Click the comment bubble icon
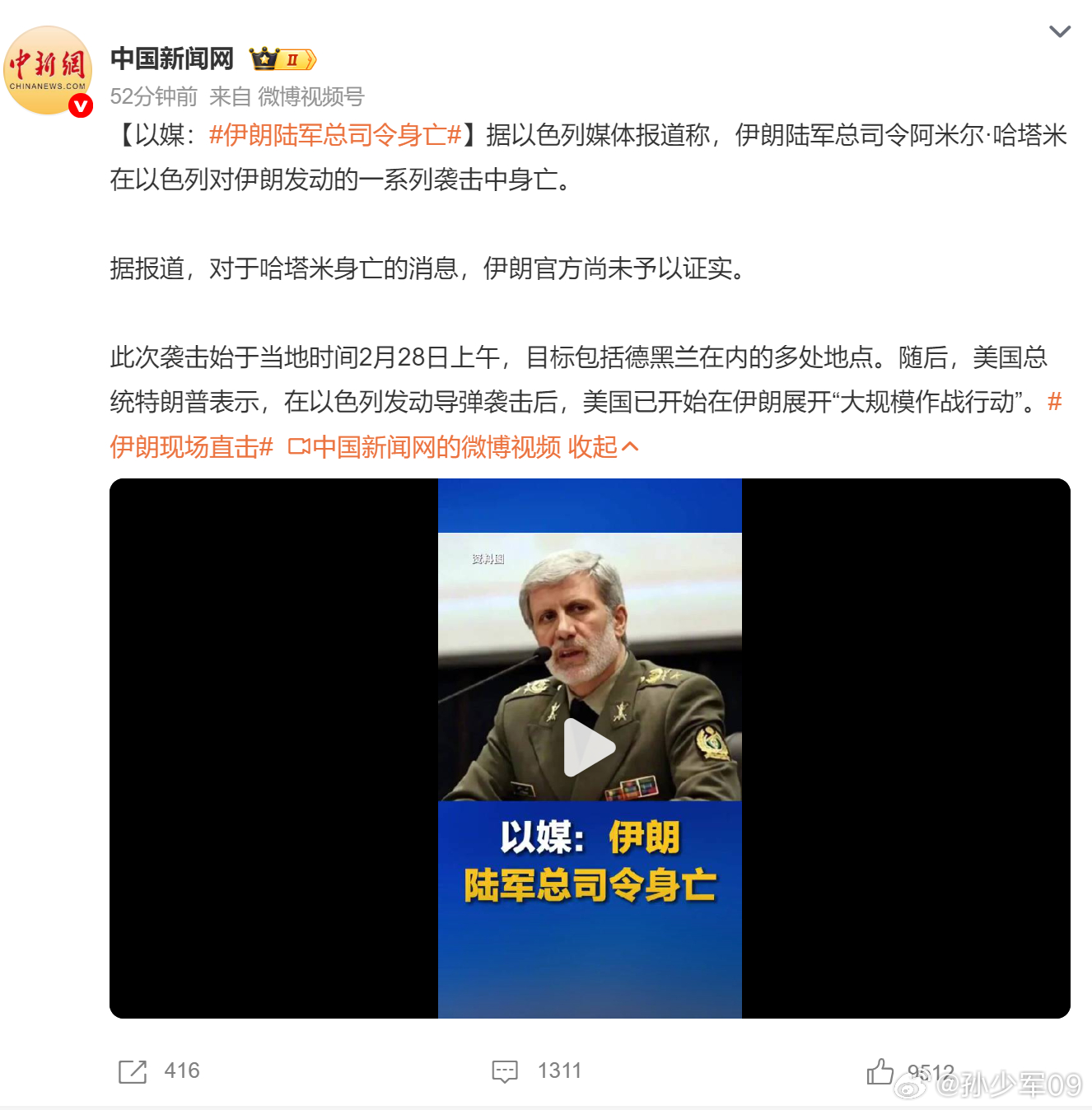 pyautogui.click(x=505, y=1071)
